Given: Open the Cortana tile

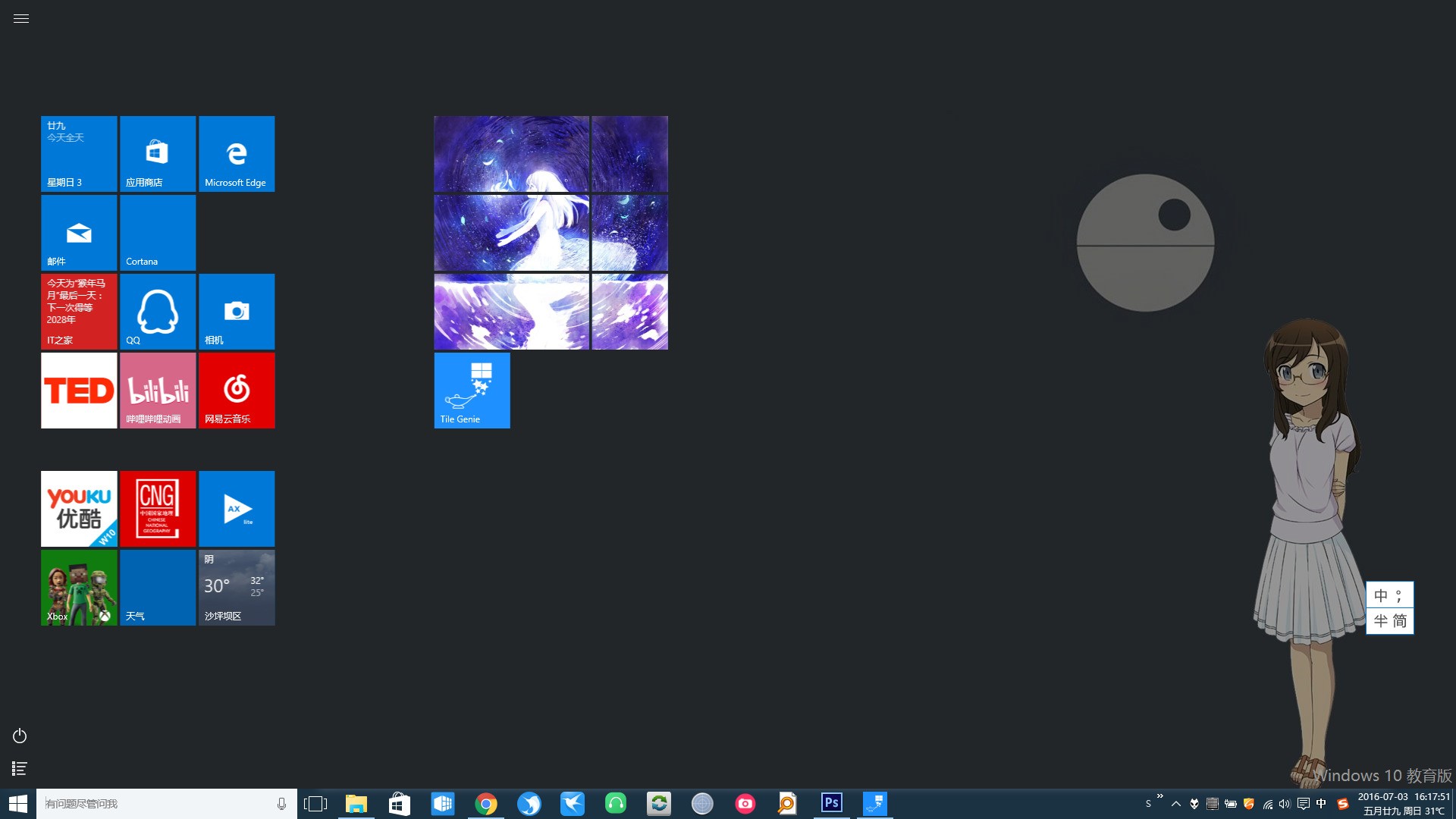Looking at the screenshot, I should (158, 233).
